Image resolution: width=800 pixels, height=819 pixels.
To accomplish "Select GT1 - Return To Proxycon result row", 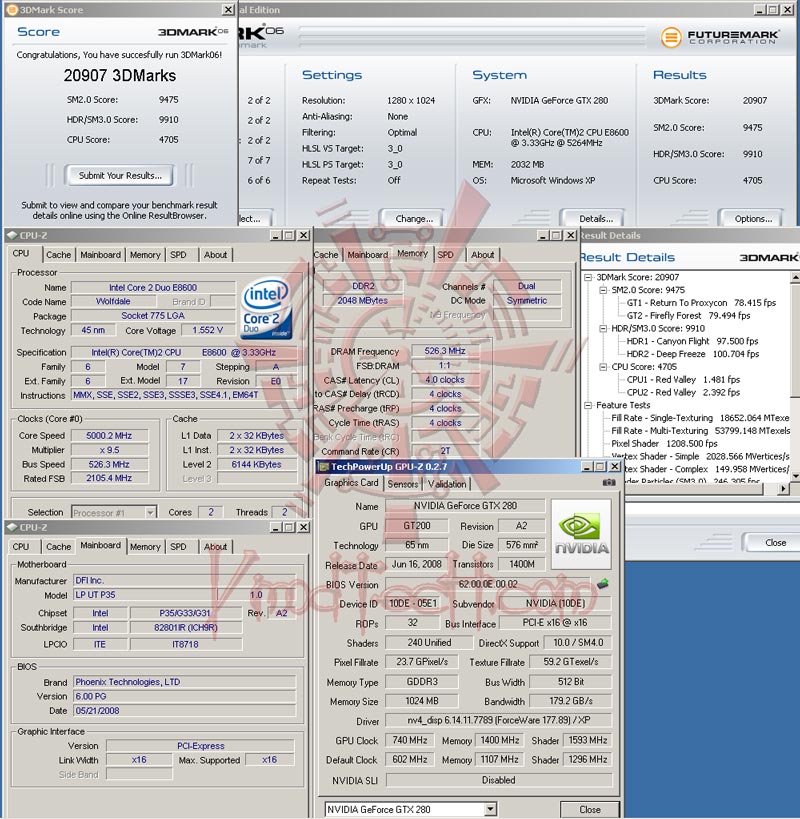I will click(x=701, y=303).
